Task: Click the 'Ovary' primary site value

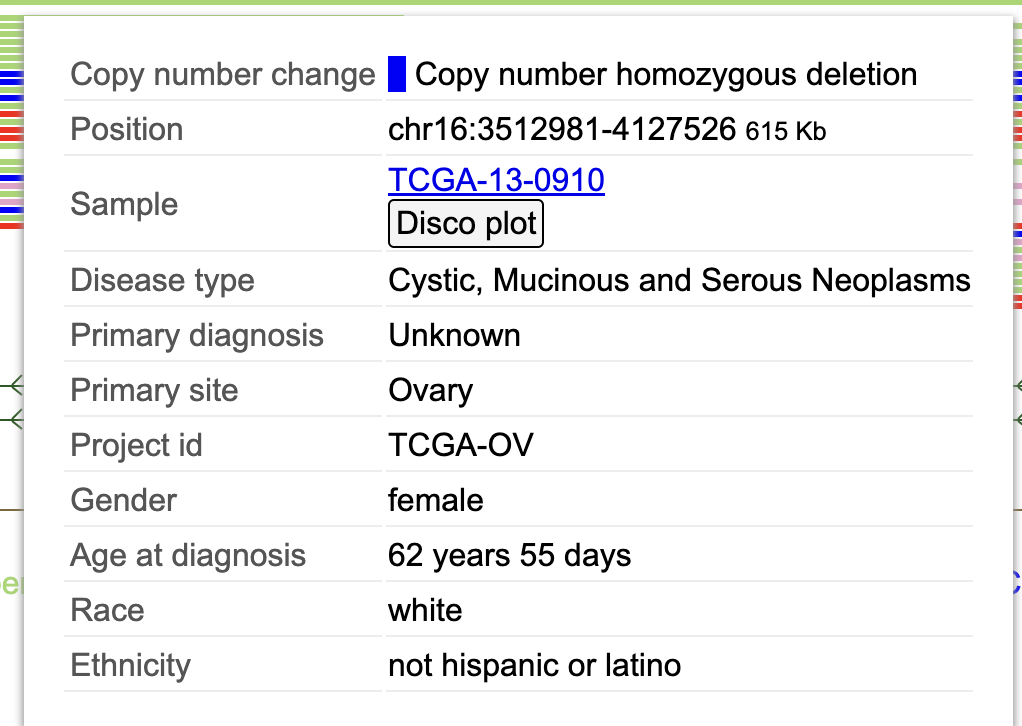Action: (430, 390)
